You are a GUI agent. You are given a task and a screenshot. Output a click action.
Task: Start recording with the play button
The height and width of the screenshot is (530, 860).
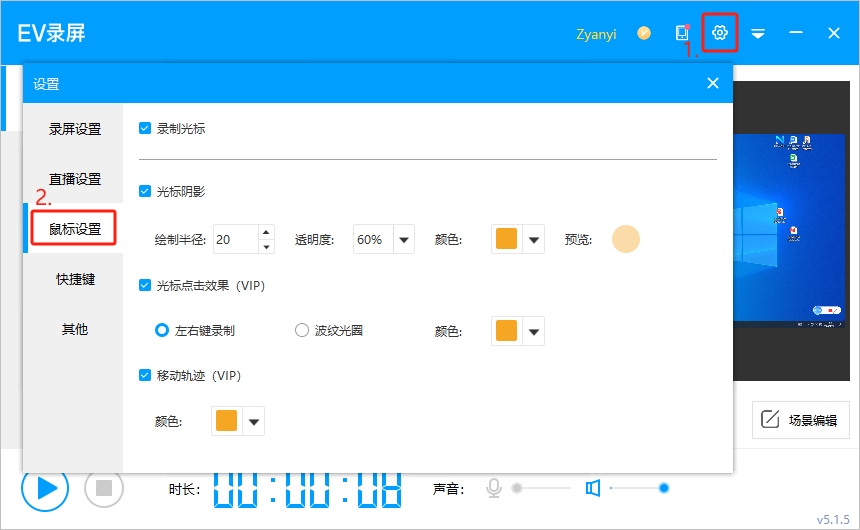pyautogui.click(x=45, y=488)
